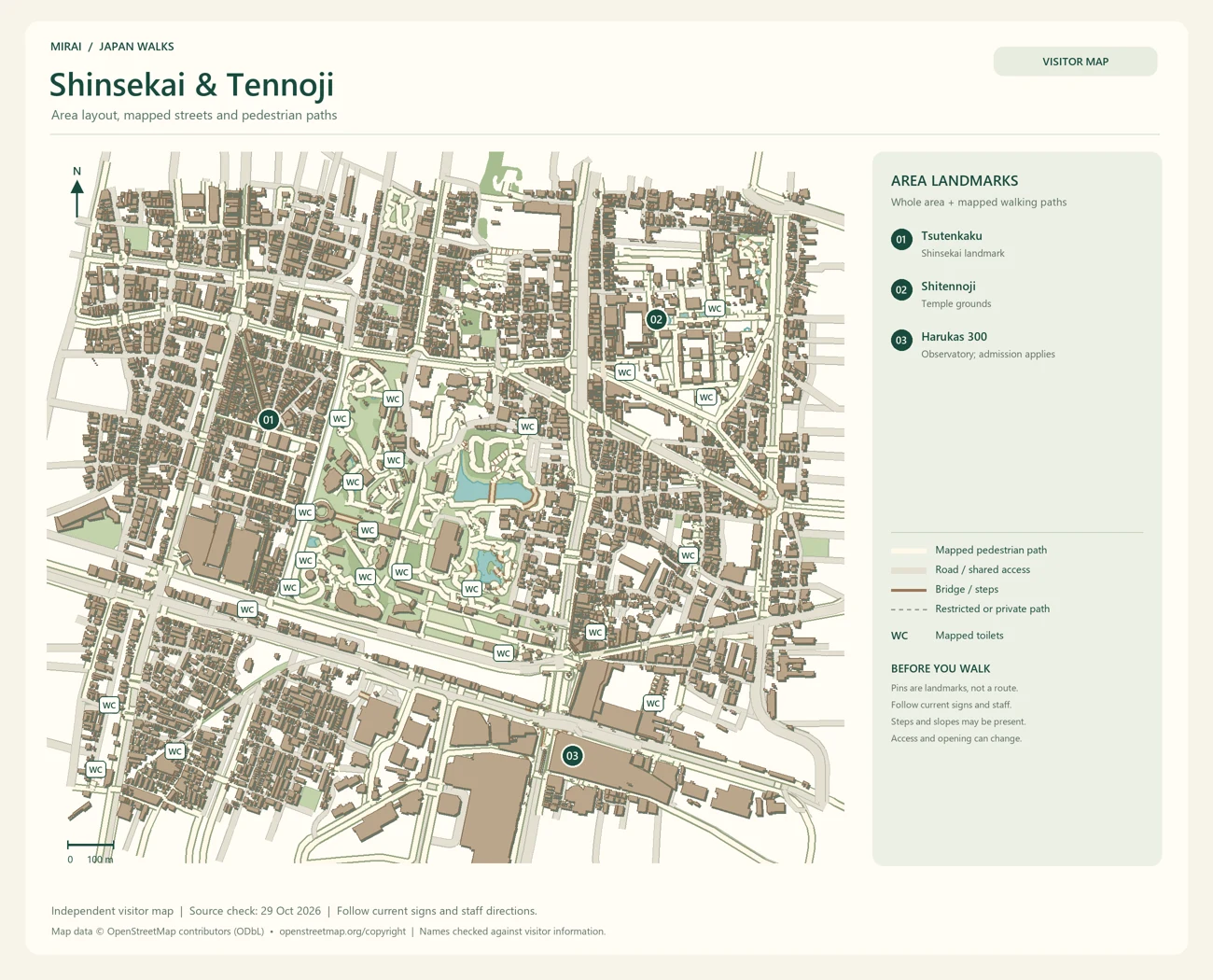Click the 'Area layout, mapped streets' subtitle

(194, 116)
